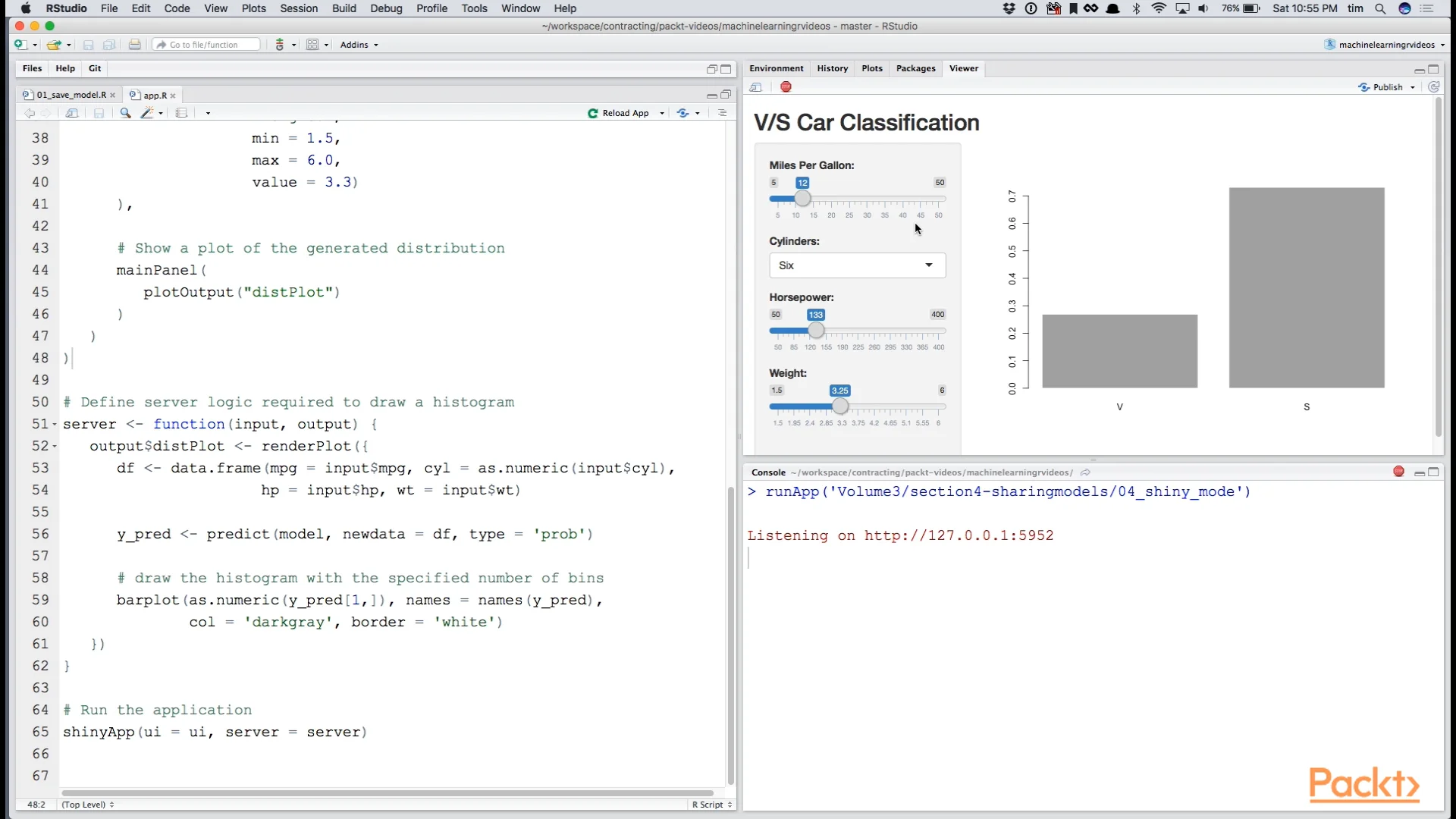Collapse the server function fold arrow
The height and width of the screenshot is (819, 1456).
click(55, 425)
